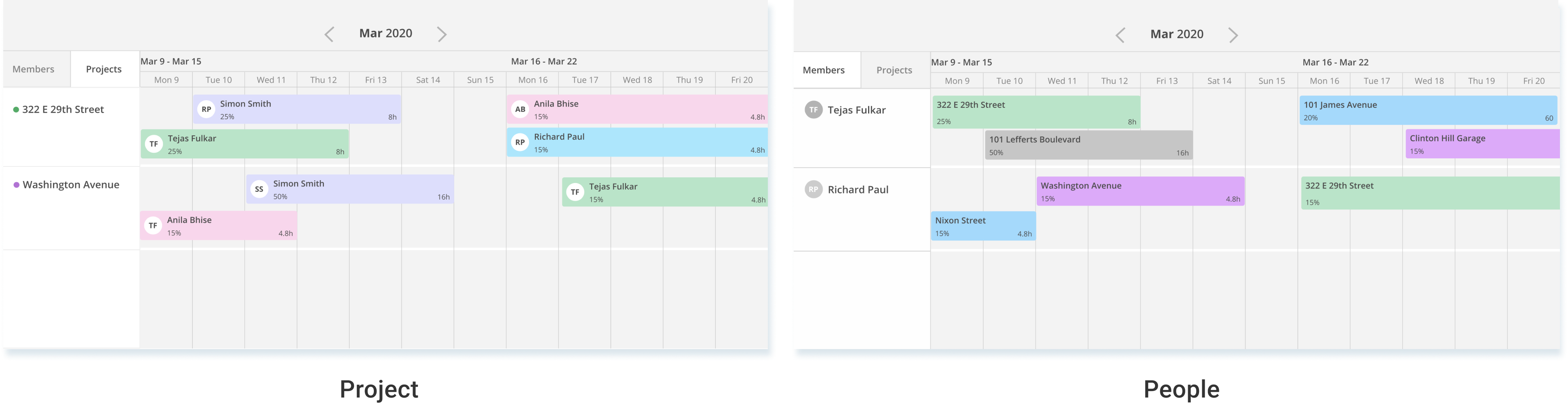1568x404 pixels.
Task: Click the AB avatar on Anila Bhise bar
Action: pos(520,109)
